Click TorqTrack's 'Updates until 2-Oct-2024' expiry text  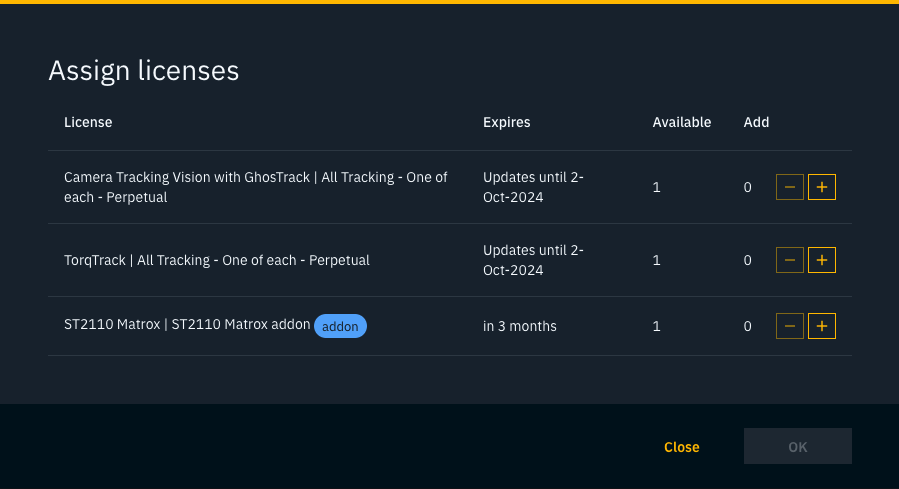tap(533, 260)
